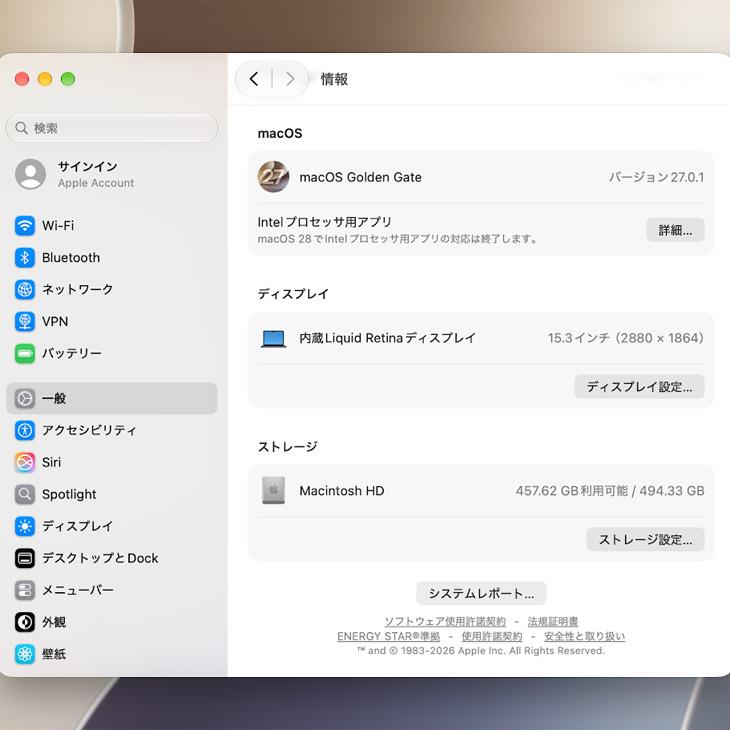Screen dimensions: 730x730
Task: Select 一般 gear icon in sidebar
Action: pos(25,399)
